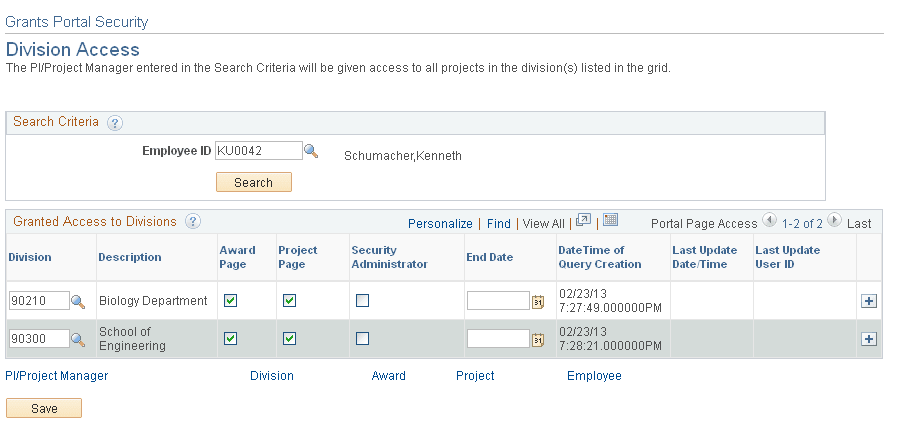Open help for Search Criteria

click(115, 122)
